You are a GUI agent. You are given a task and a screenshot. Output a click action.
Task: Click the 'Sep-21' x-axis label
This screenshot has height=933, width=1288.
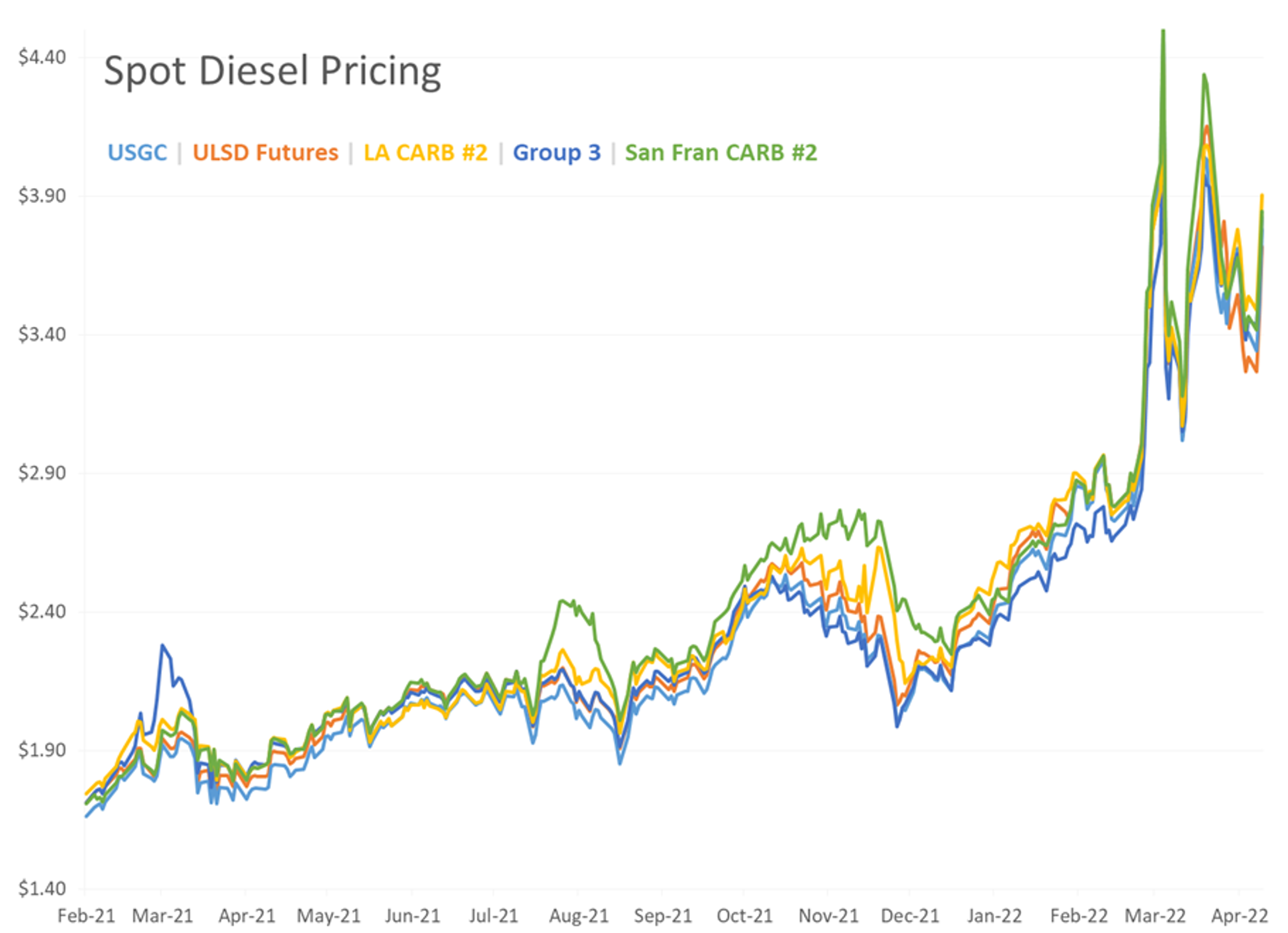tap(663, 917)
